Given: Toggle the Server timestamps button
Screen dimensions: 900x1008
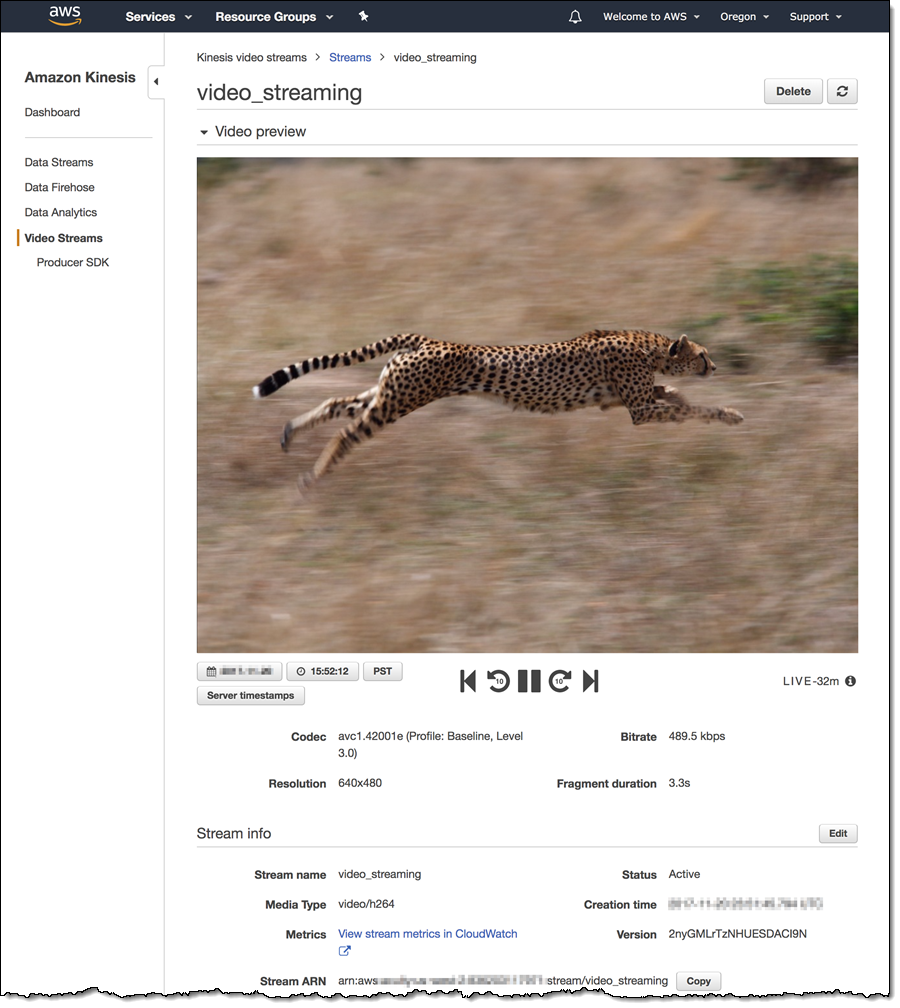Looking at the screenshot, I should pos(251,695).
